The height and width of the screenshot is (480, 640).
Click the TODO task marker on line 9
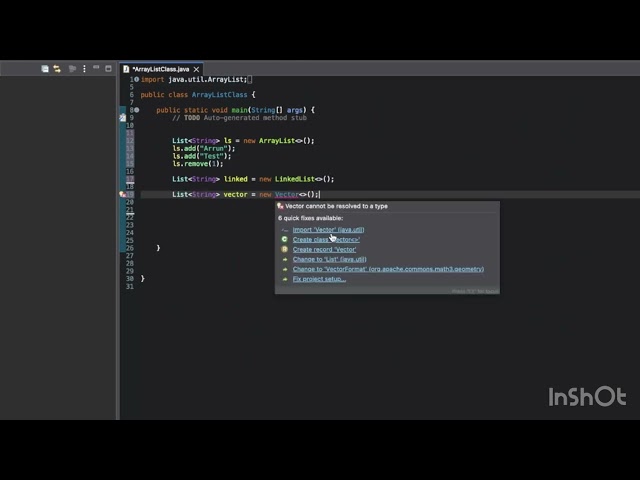tap(122, 118)
